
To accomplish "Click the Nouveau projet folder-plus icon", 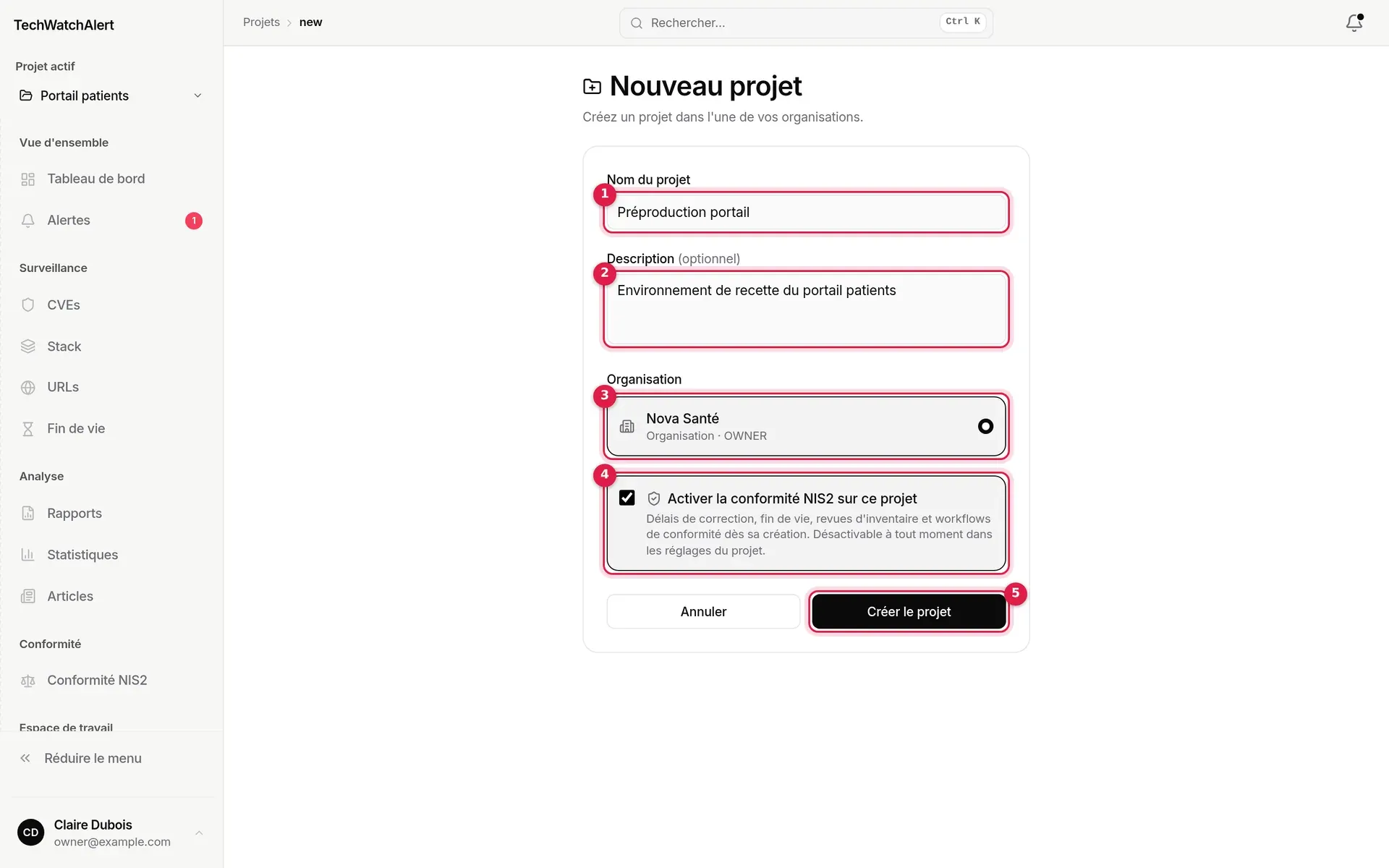I will (592, 87).
